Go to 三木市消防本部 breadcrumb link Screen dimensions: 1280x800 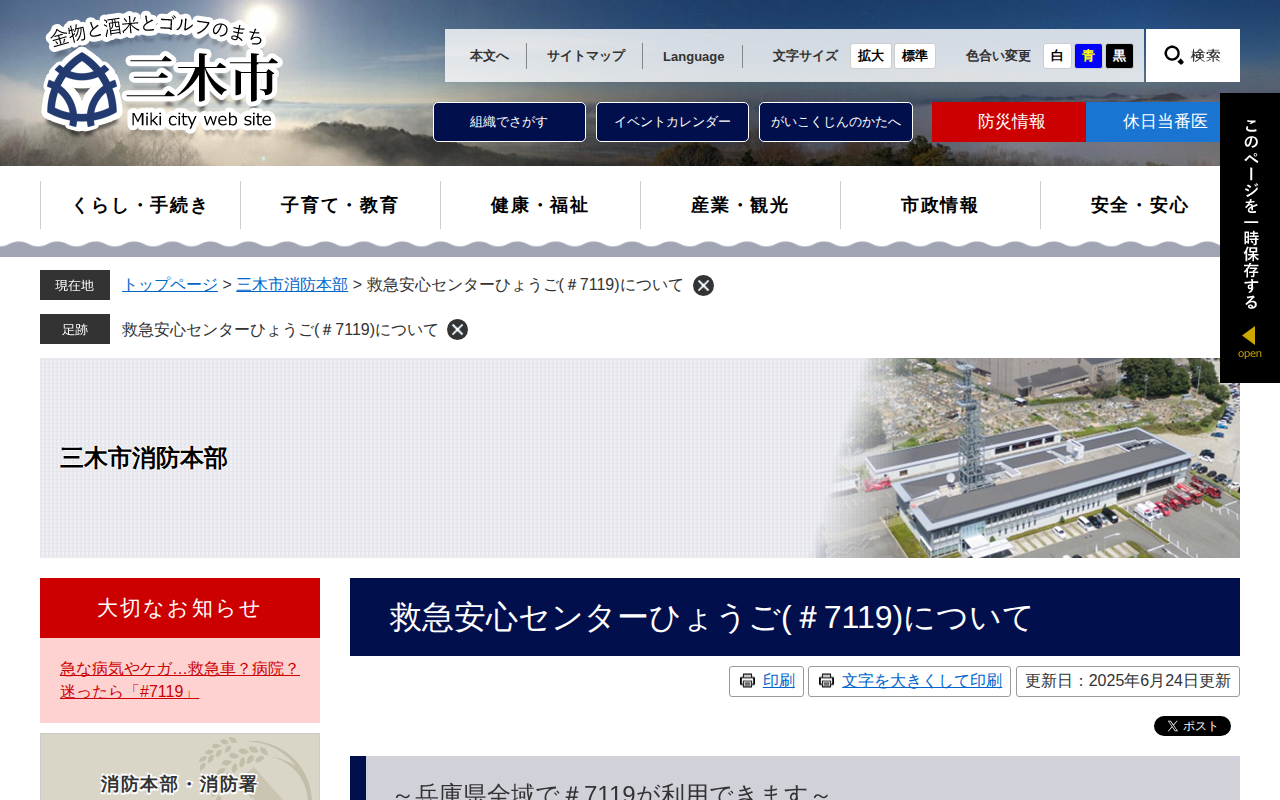[292, 285]
